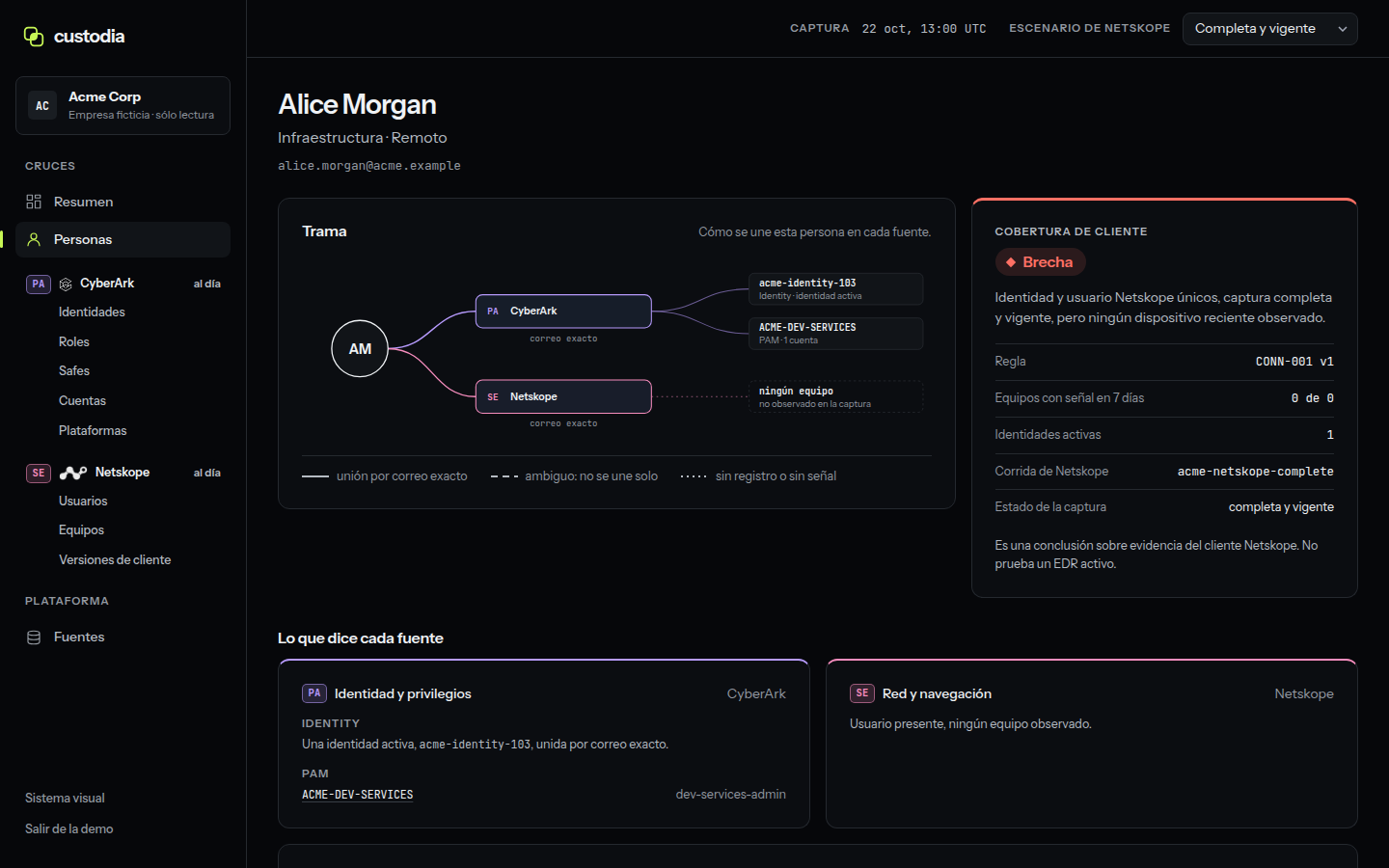
Task: Open Equipos under Netskope
Action: [x=81, y=529]
